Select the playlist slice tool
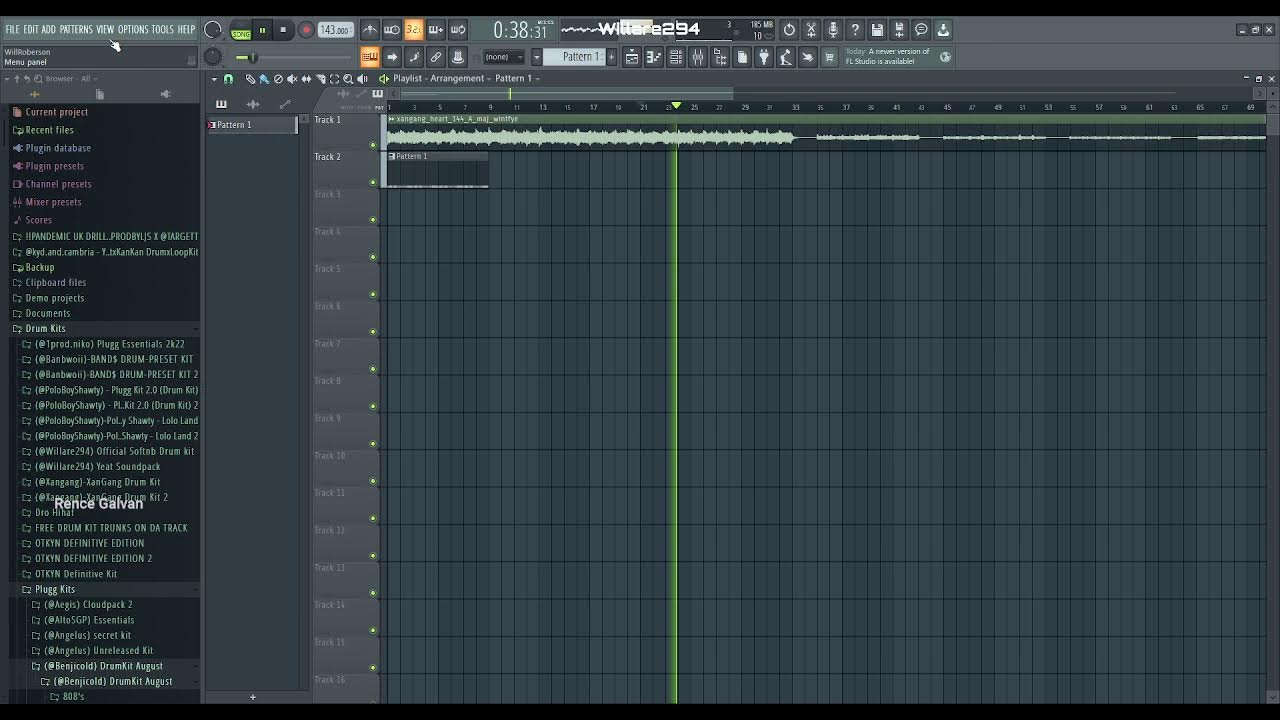 (x=320, y=78)
